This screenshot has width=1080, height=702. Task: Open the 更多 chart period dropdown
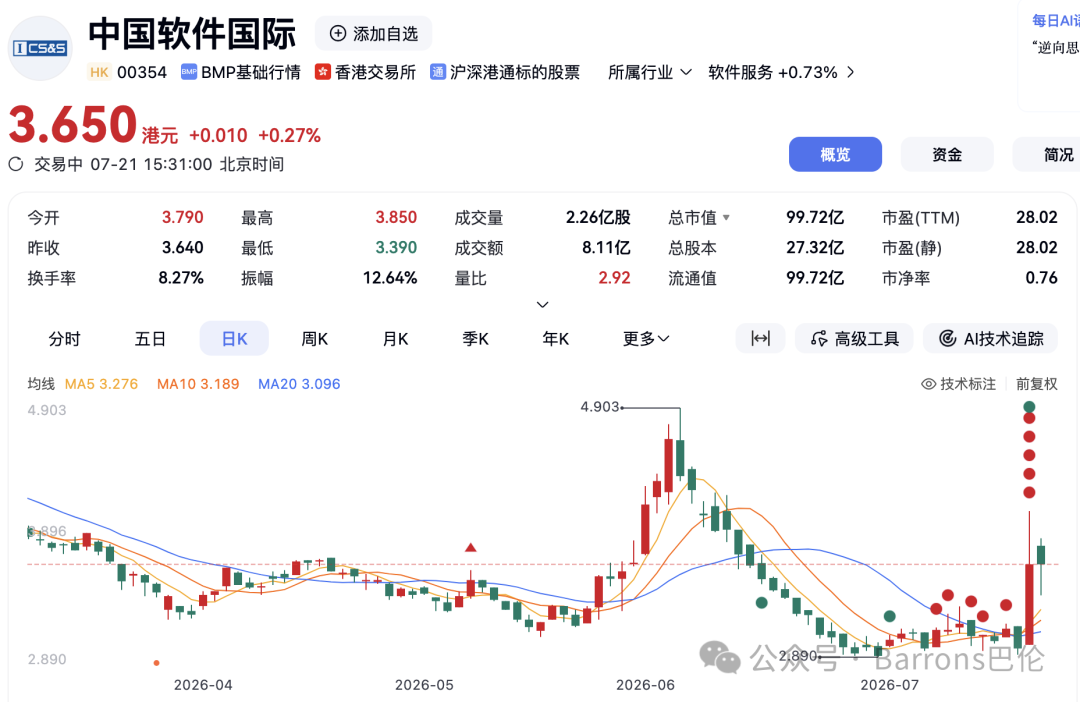pos(645,338)
